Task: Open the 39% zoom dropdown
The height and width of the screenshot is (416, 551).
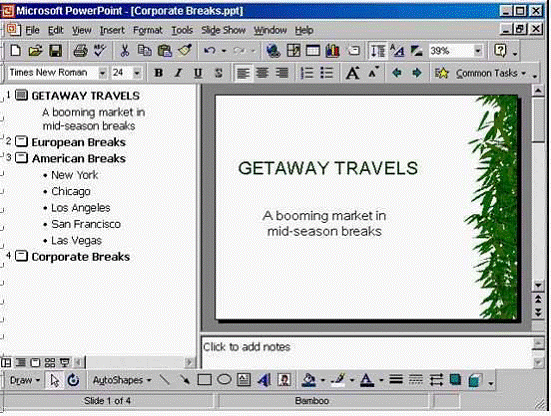Action: 478,51
